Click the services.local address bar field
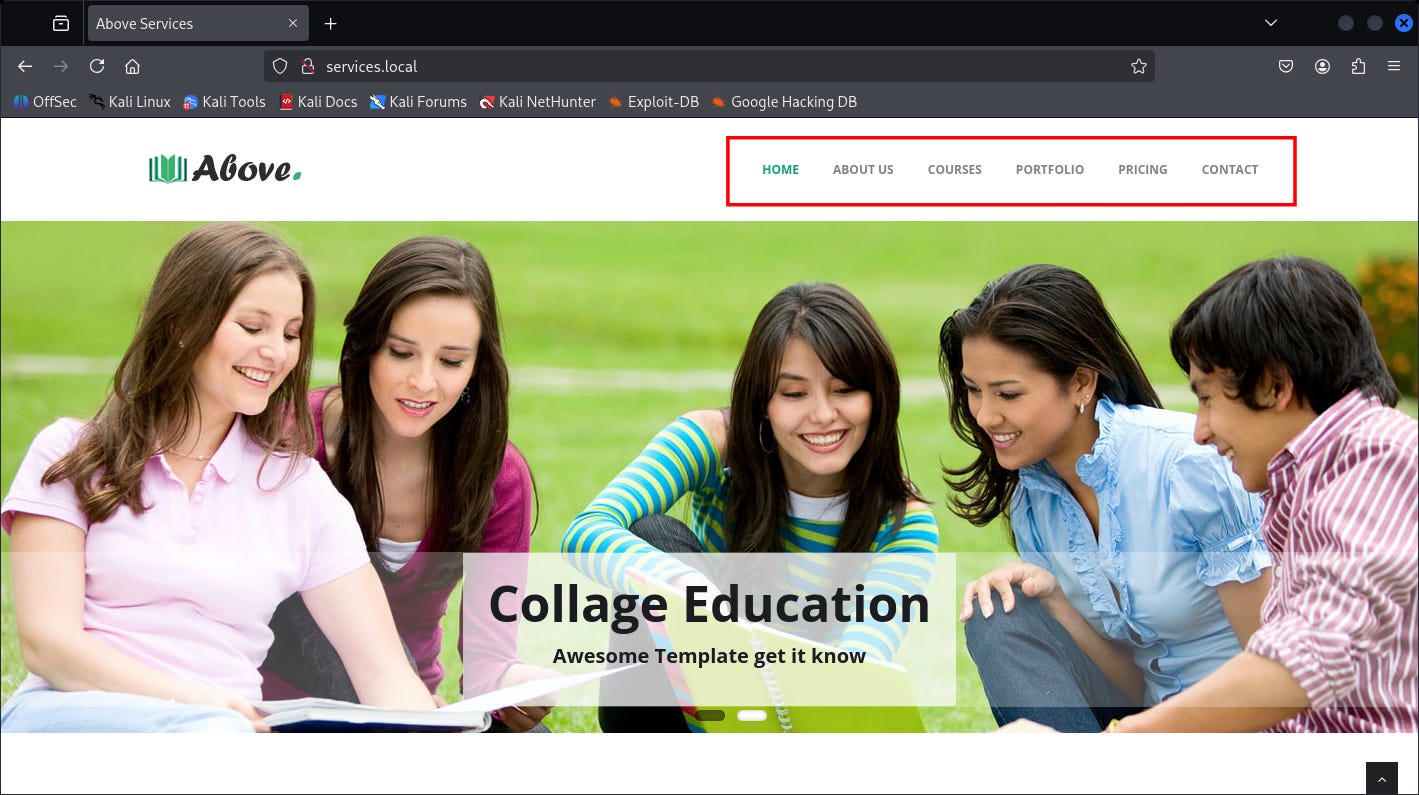1419x795 pixels. click(700, 66)
